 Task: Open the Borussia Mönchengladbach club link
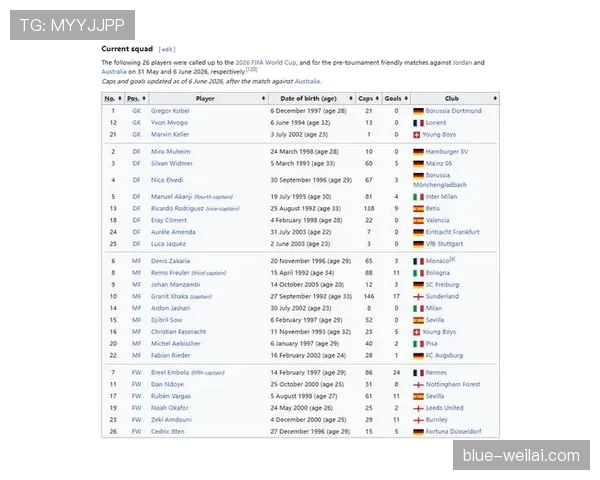[x=440, y=180]
